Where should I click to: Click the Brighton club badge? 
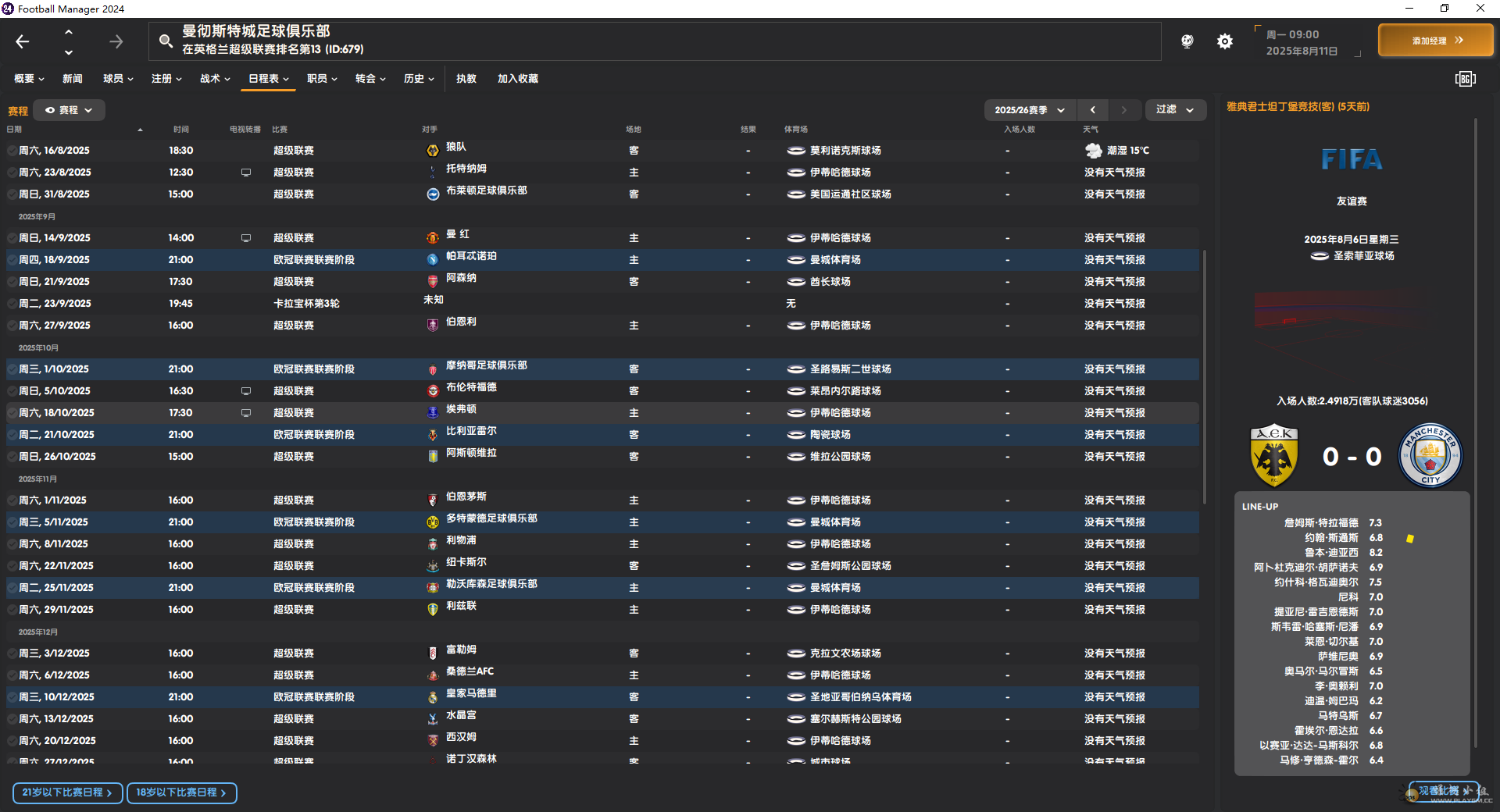tap(433, 194)
